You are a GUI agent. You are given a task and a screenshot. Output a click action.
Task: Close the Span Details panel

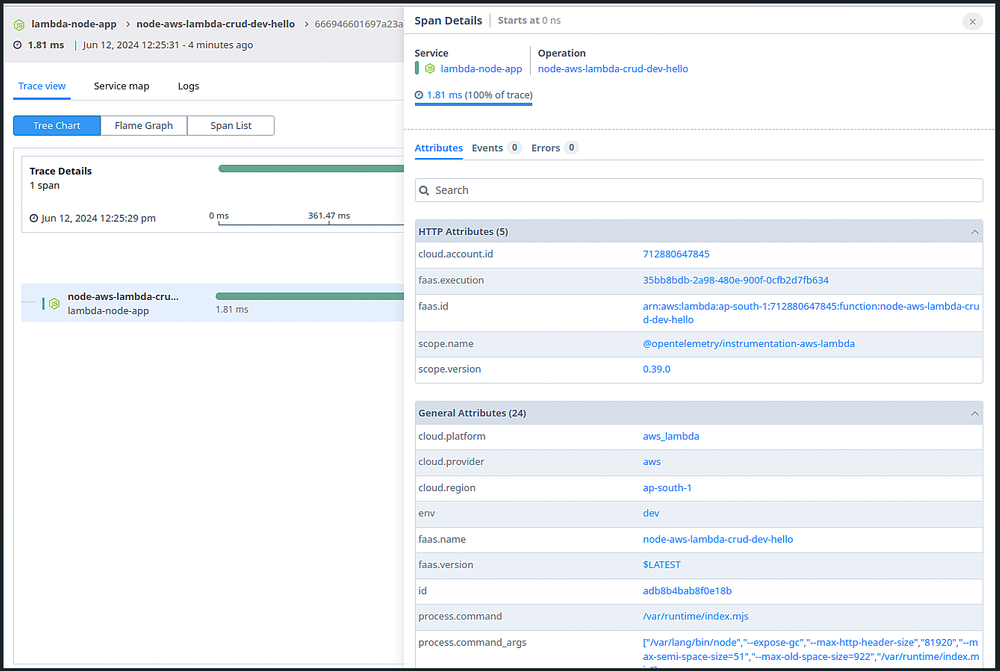point(972,22)
